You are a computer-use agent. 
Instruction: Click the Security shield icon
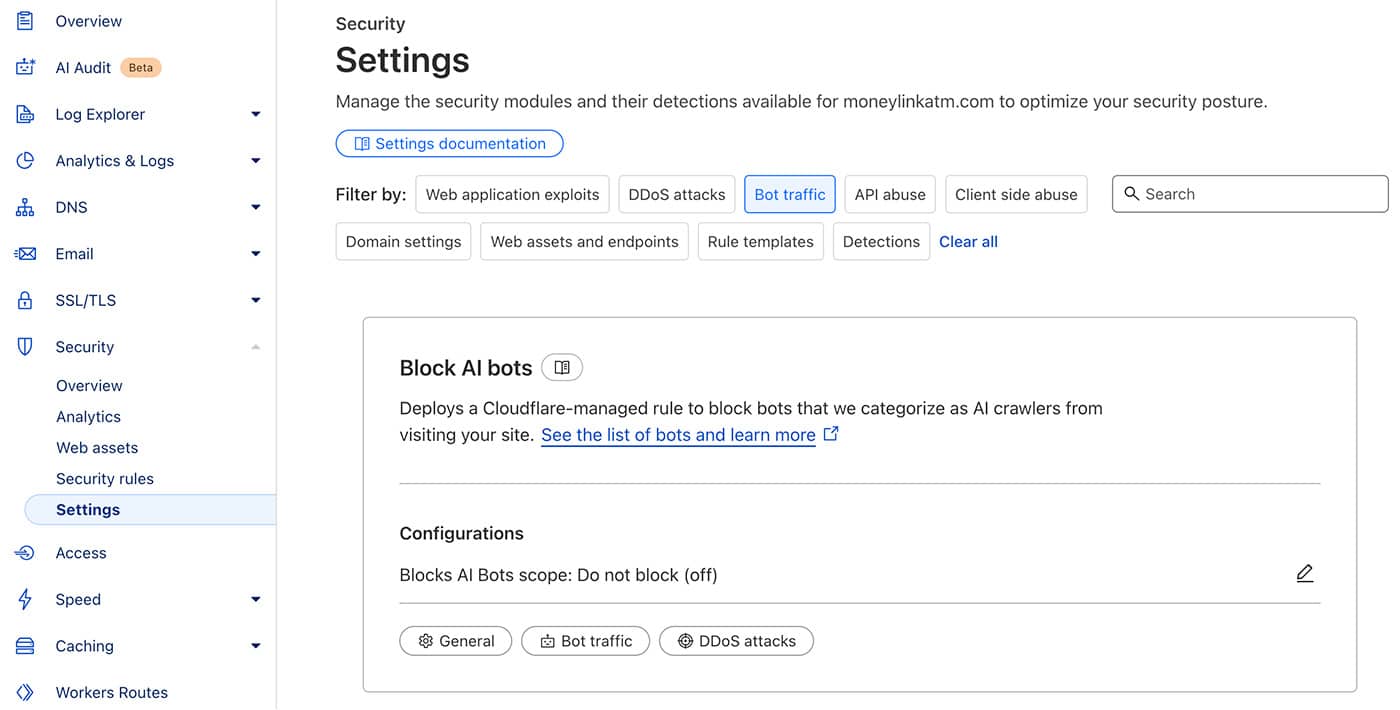[x=25, y=346]
